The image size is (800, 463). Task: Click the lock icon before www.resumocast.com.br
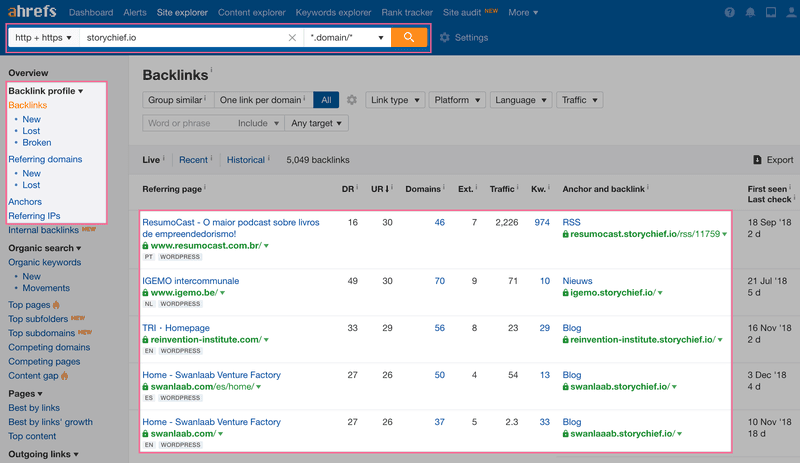click(145, 246)
